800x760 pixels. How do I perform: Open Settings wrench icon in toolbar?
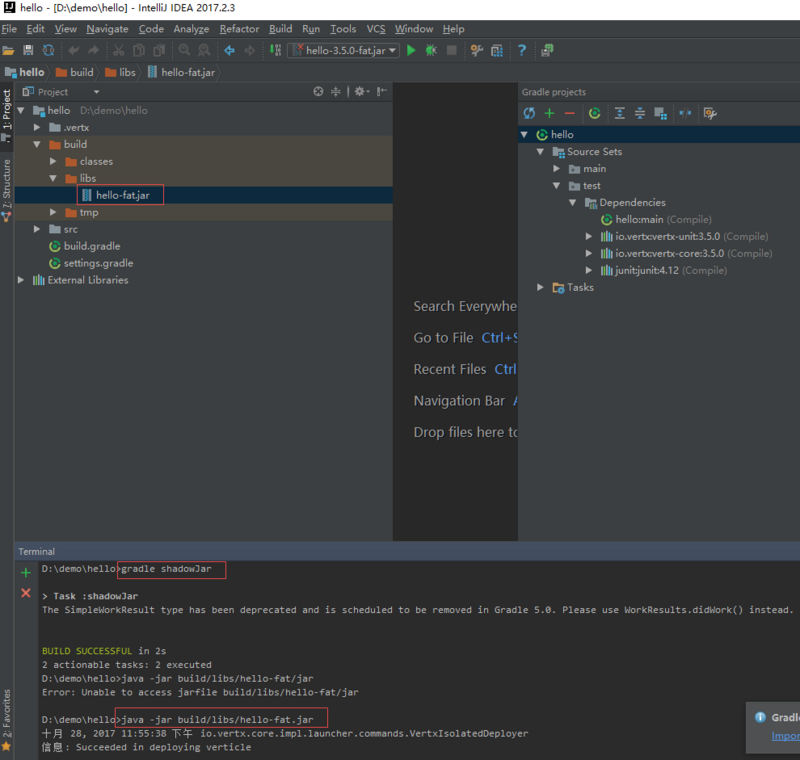tap(477, 50)
